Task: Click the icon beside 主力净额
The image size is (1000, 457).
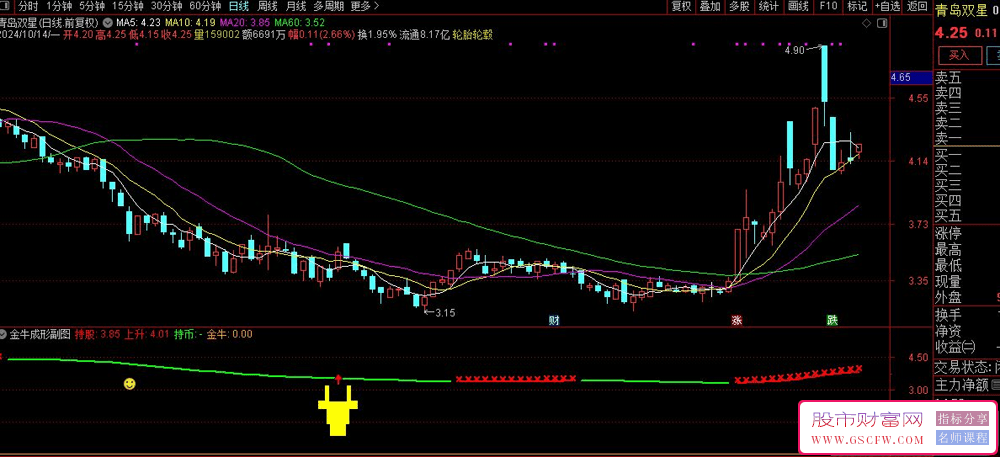Action: point(995,384)
